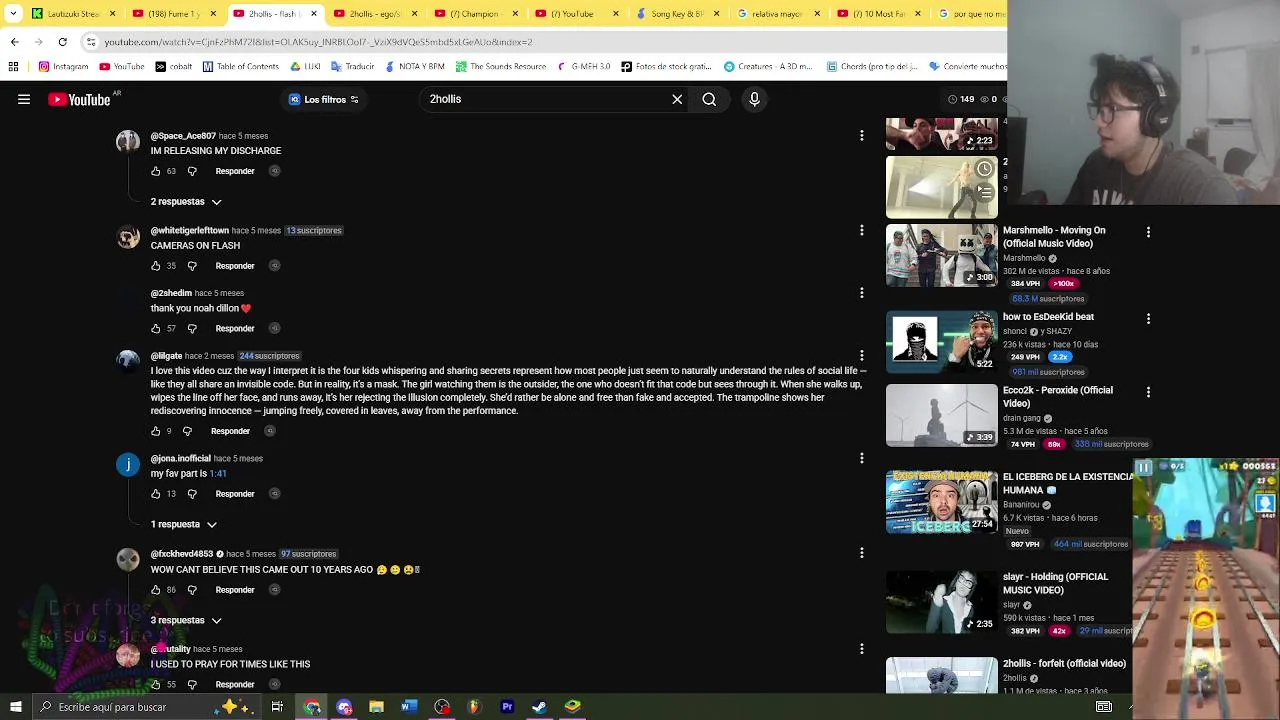1280x720 pixels.
Task: Open FL Studio from the taskbar
Action: [474, 707]
